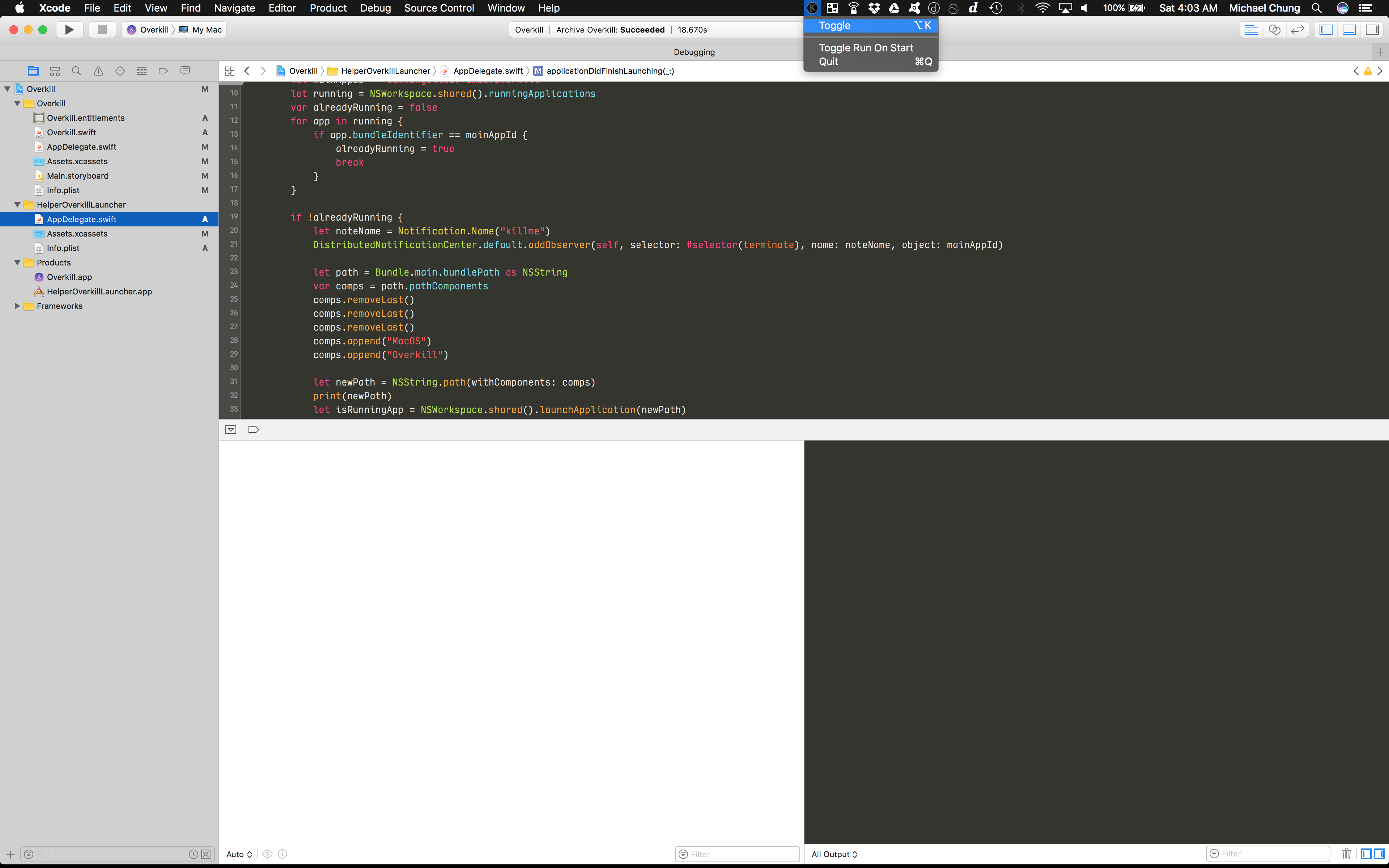Toggle the Debug area panel
The image size is (1389, 868).
point(1348,29)
